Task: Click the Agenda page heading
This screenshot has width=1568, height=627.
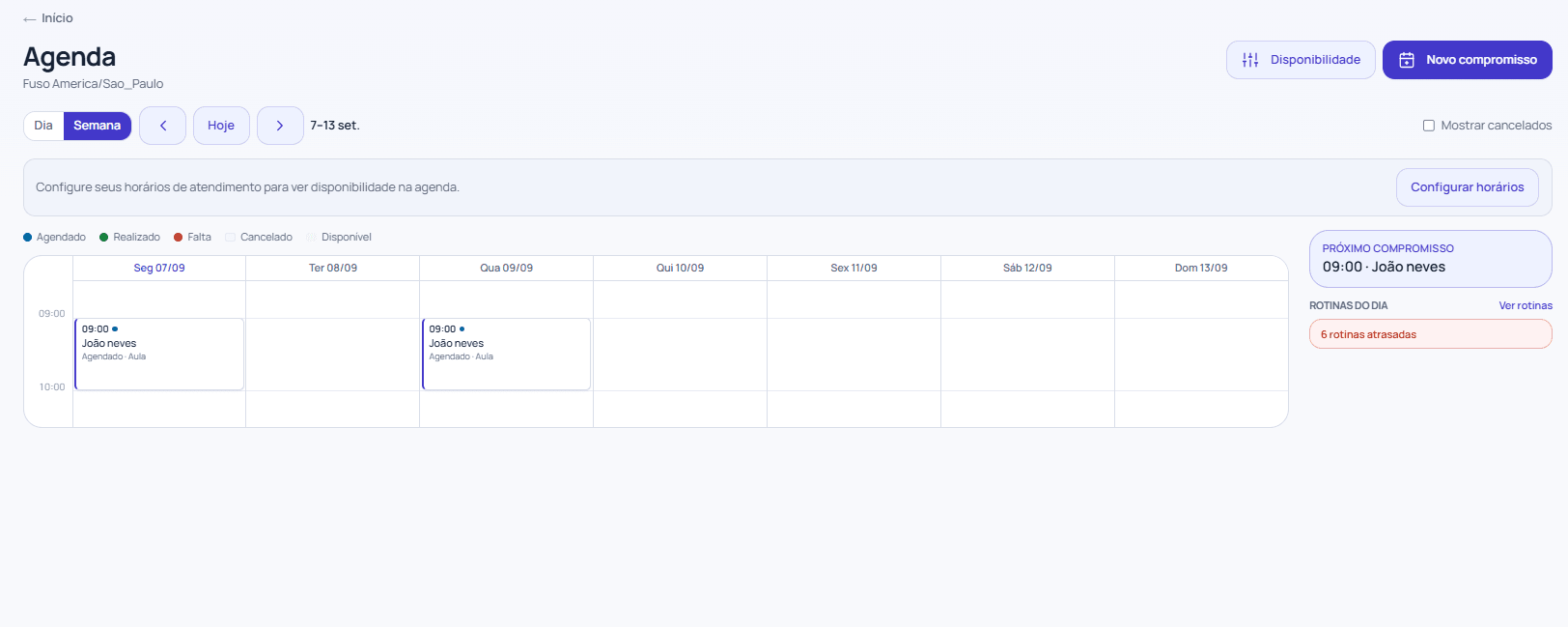Action: [x=70, y=57]
